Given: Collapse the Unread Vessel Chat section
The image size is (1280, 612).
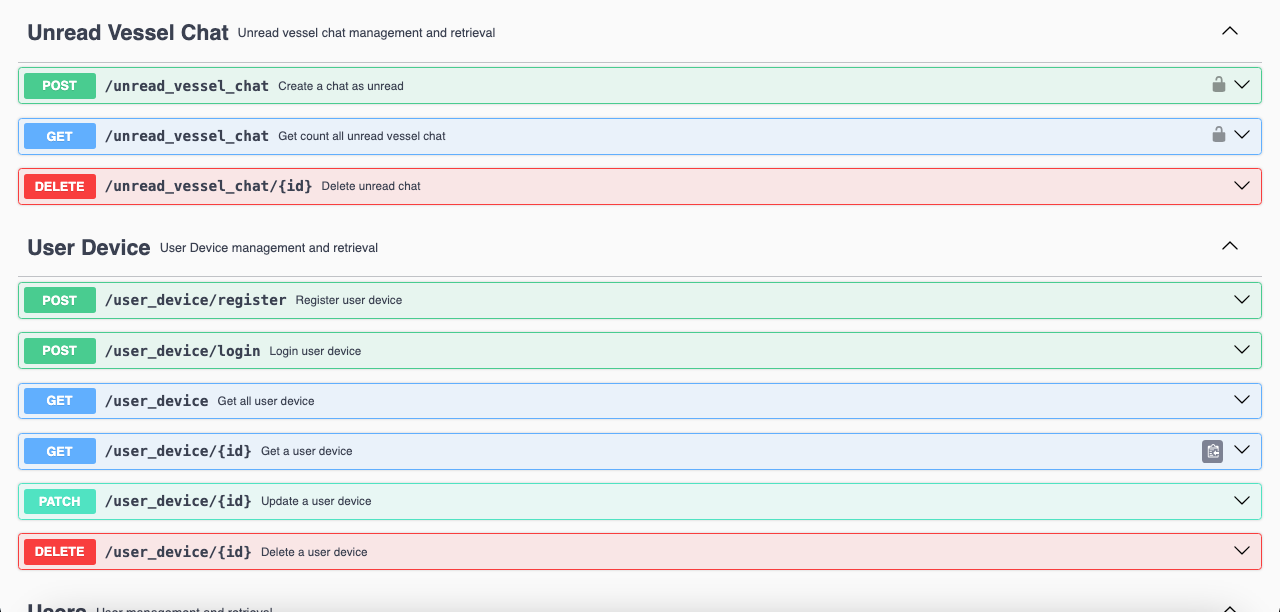Looking at the screenshot, I should pos(1230,31).
